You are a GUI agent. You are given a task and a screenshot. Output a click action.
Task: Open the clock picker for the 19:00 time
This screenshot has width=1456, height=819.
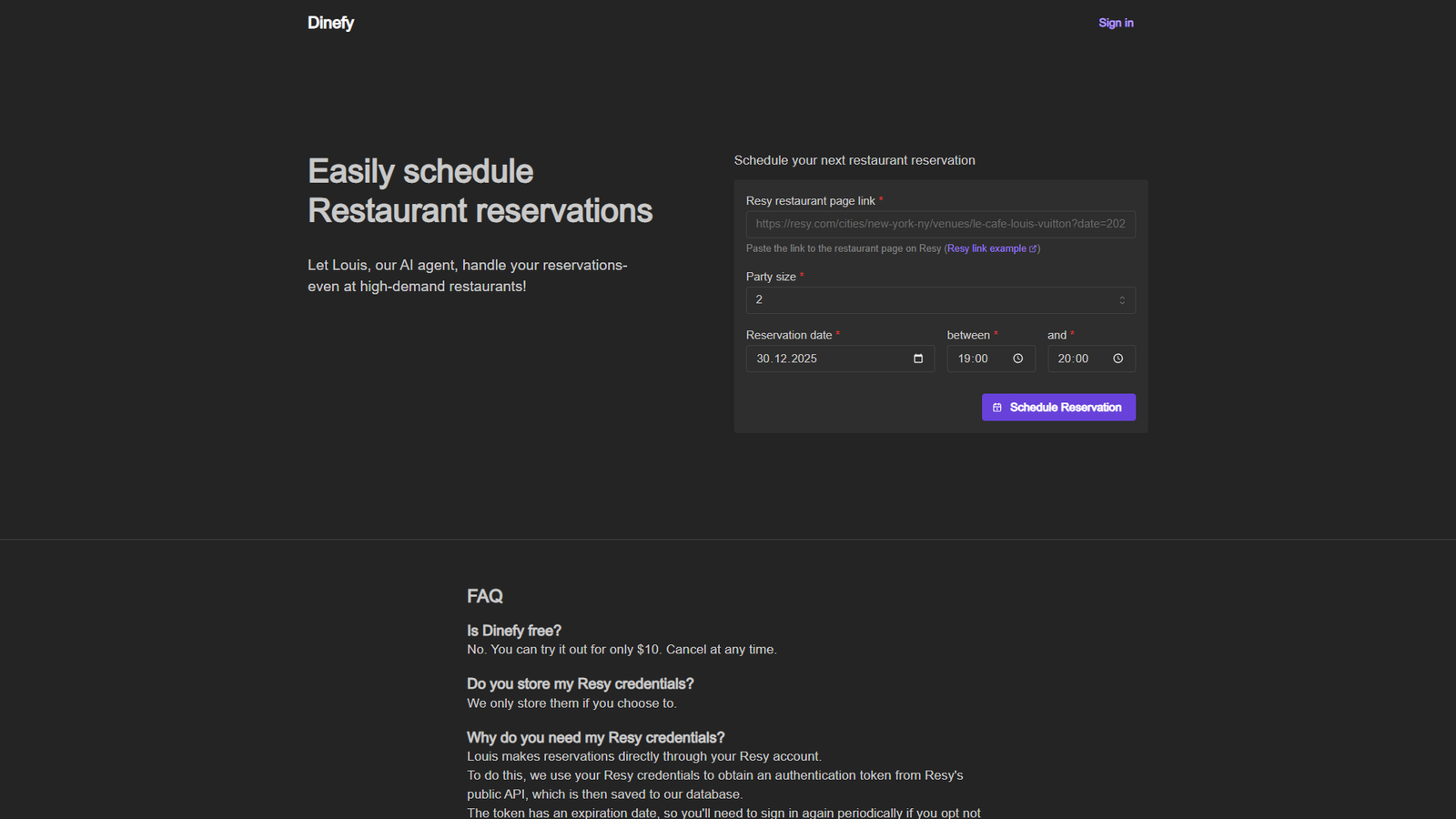(1018, 359)
